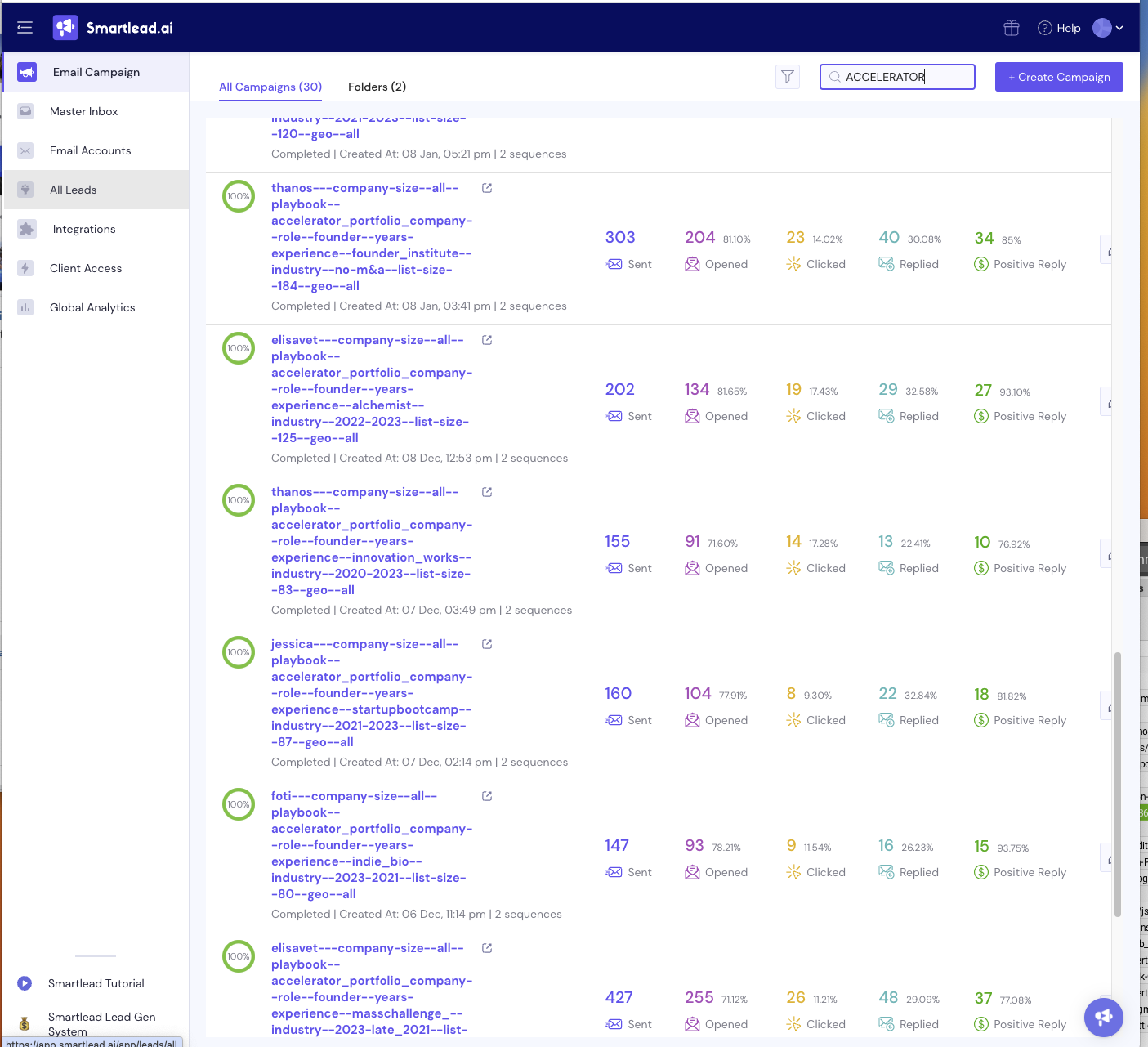Open thanos founder_institute campaign link

point(372,237)
